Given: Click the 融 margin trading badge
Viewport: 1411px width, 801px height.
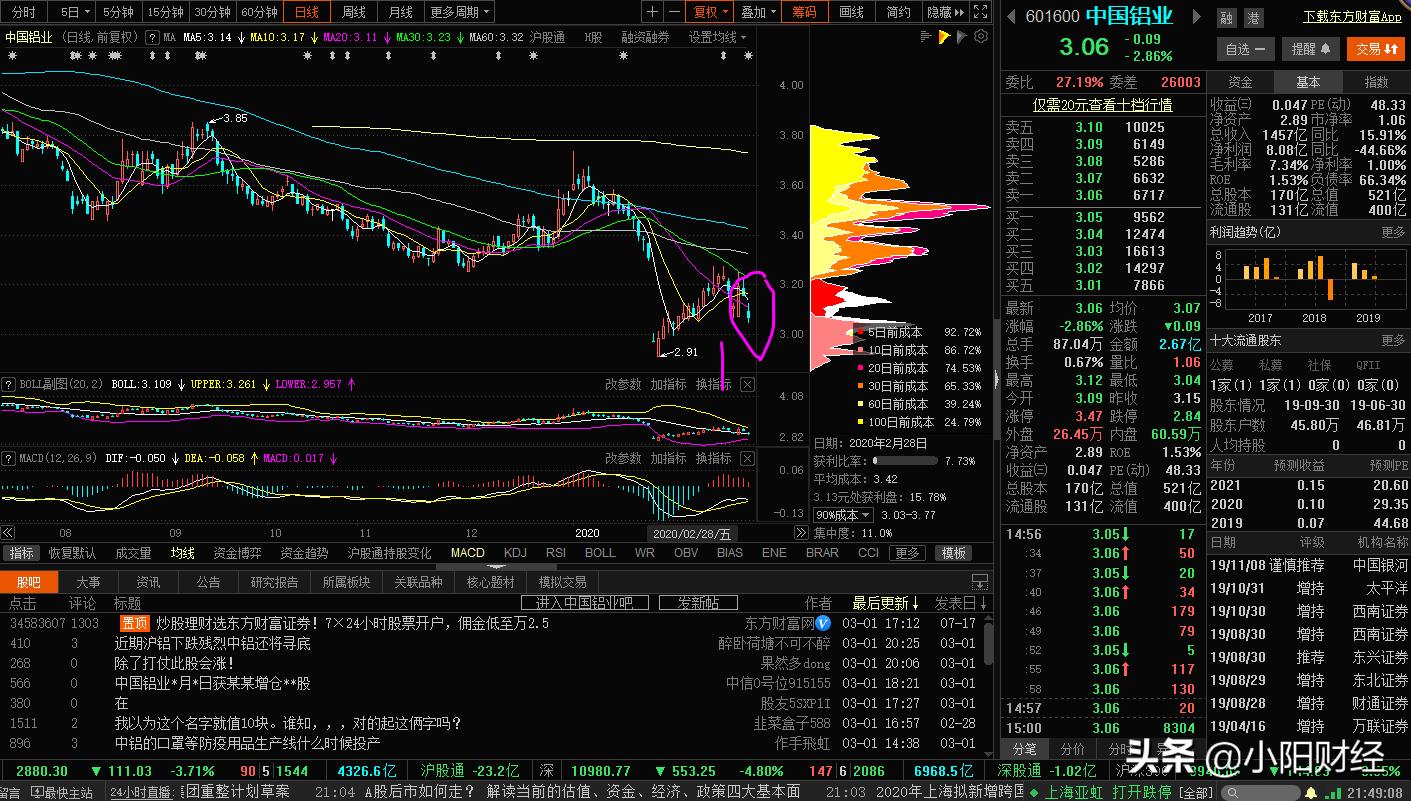Looking at the screenshot, I should click(1227, 18).
